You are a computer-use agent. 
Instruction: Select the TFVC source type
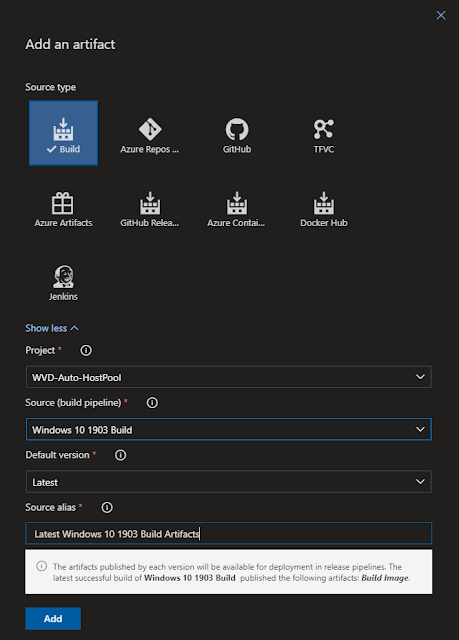pyautogui.click(x=324, y=136)
